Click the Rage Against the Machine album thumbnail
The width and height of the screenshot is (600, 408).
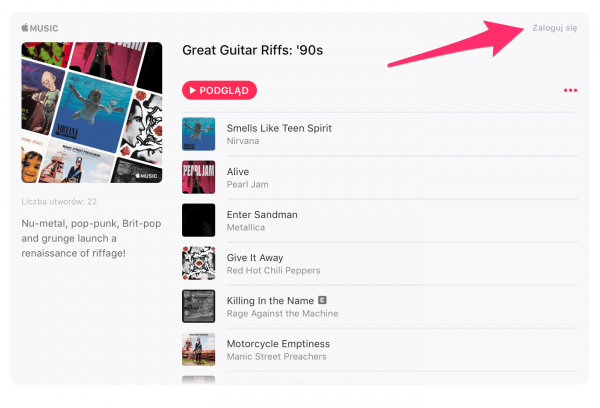[198, 306]
